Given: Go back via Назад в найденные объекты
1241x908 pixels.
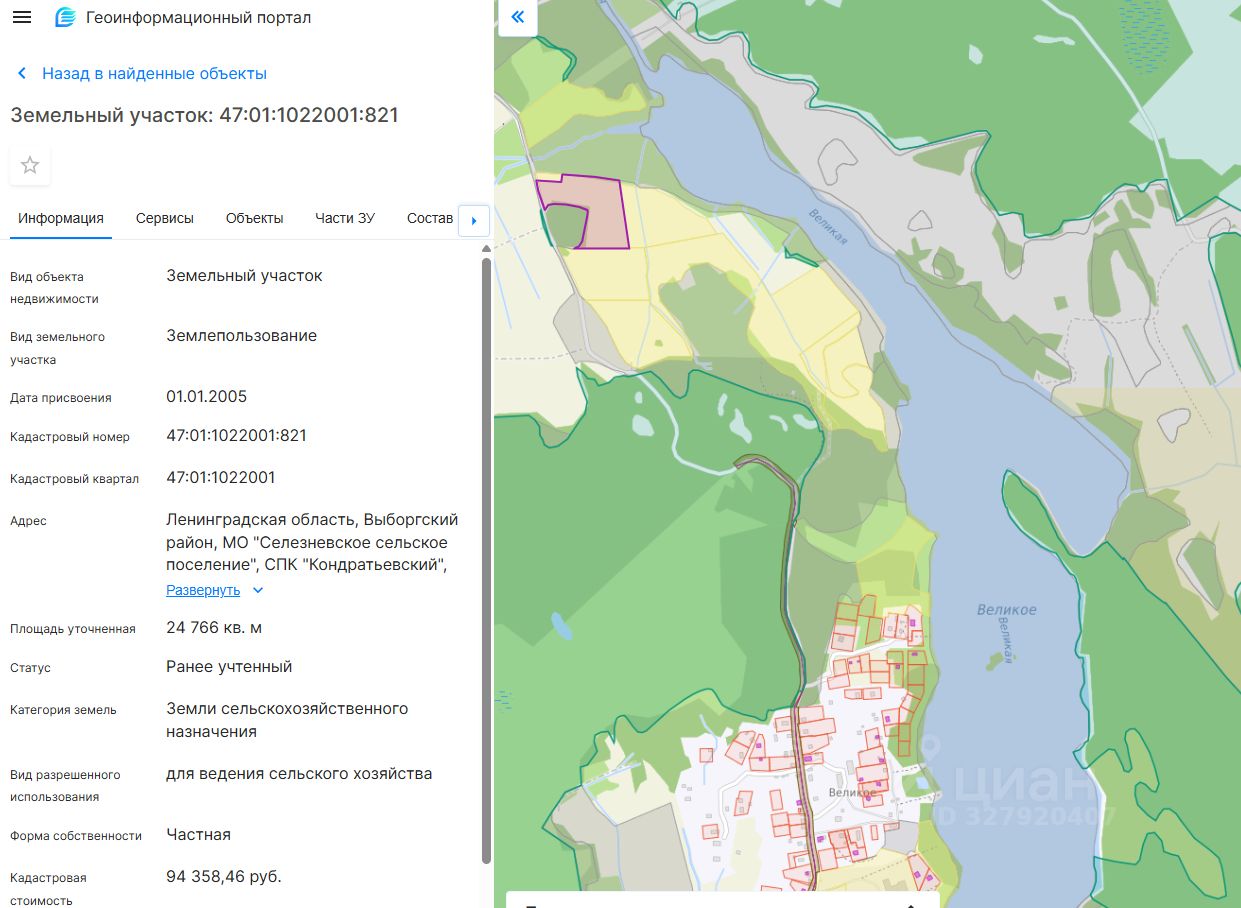Looking at the screenshot, I should (154, 73).
